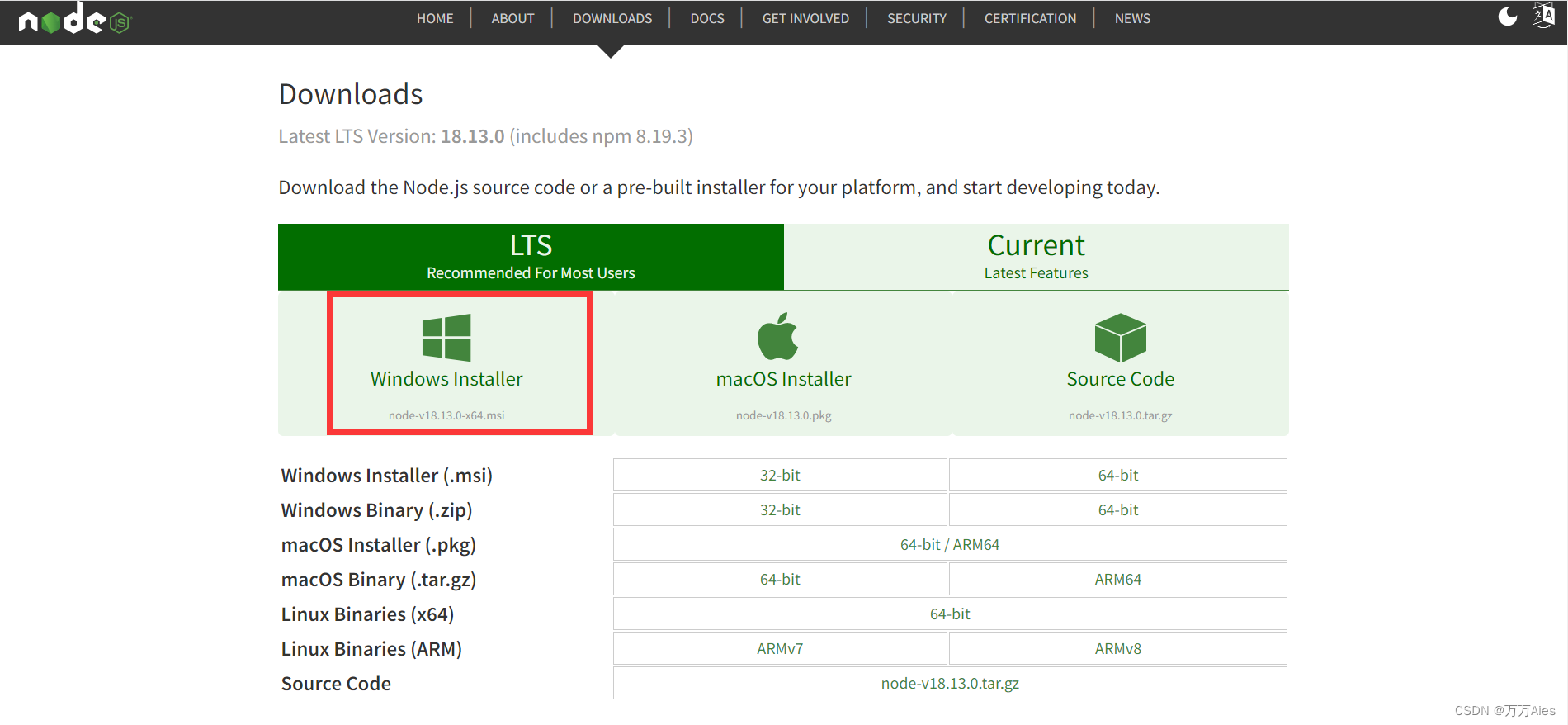
Task: Click the macOS Installer link text
Action: (783, 379)
